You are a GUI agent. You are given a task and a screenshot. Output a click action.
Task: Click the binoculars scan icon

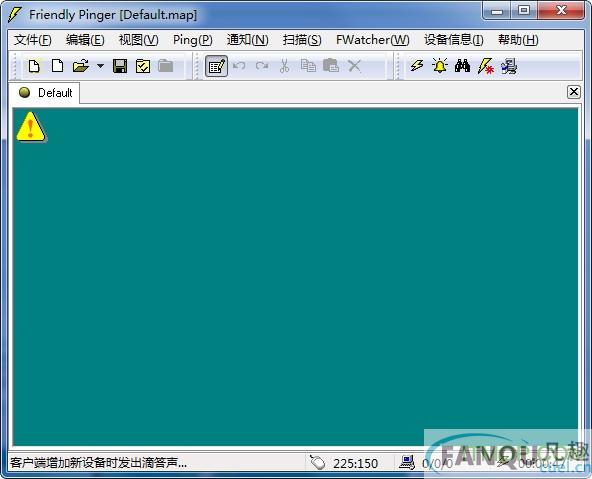pyautogui.click(x=462, y=66)
